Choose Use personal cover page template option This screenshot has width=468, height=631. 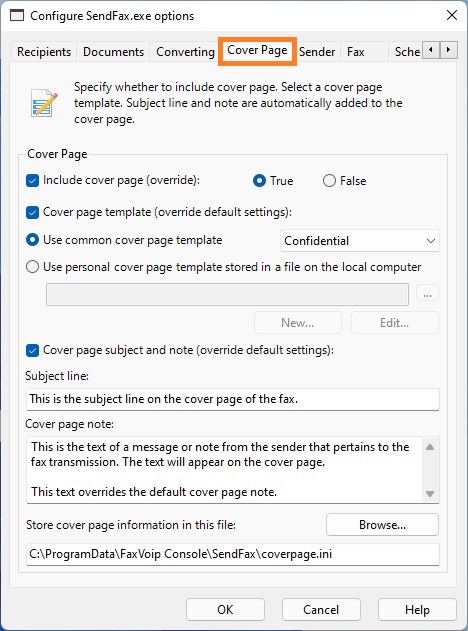tap(32, 267)
